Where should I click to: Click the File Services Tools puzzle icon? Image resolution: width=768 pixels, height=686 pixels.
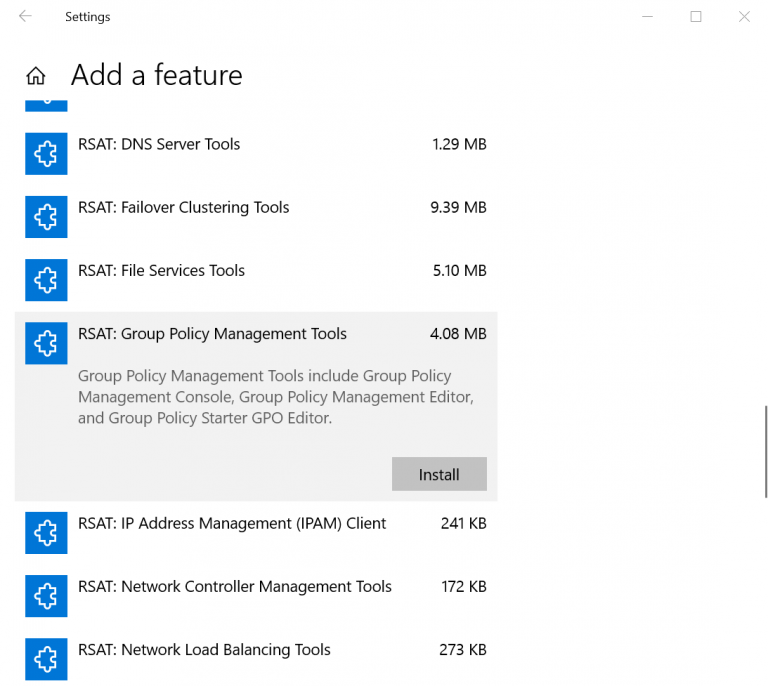point(46,280)
